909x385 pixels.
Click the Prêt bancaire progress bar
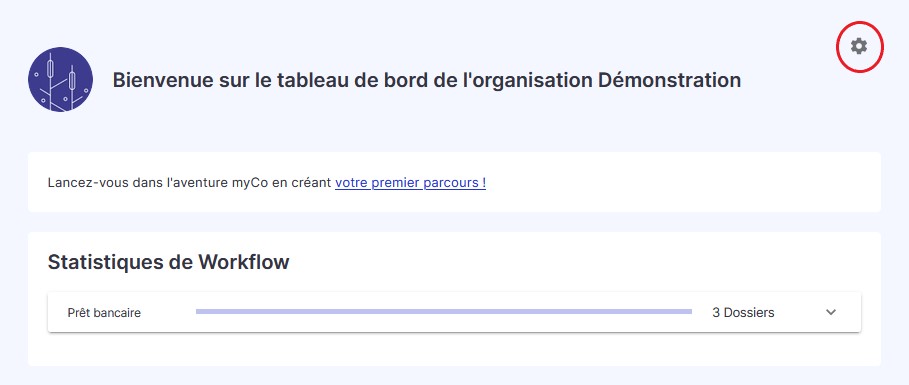click(444, 312)
